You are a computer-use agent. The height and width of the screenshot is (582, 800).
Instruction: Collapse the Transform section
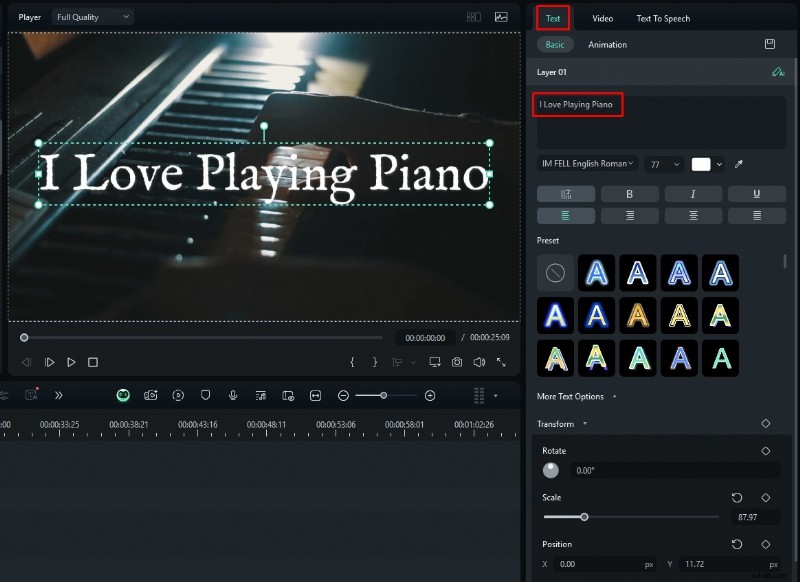tap(583, 423)
